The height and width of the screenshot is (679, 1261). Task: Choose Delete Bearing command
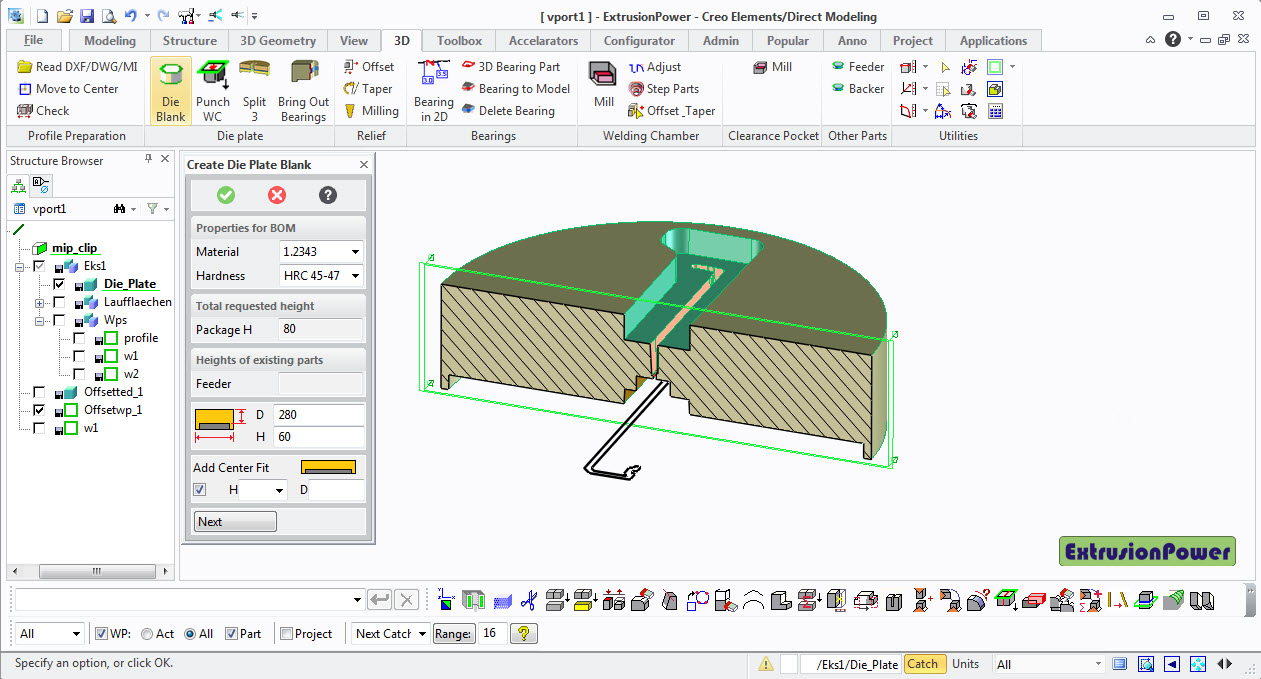point(508,111)
